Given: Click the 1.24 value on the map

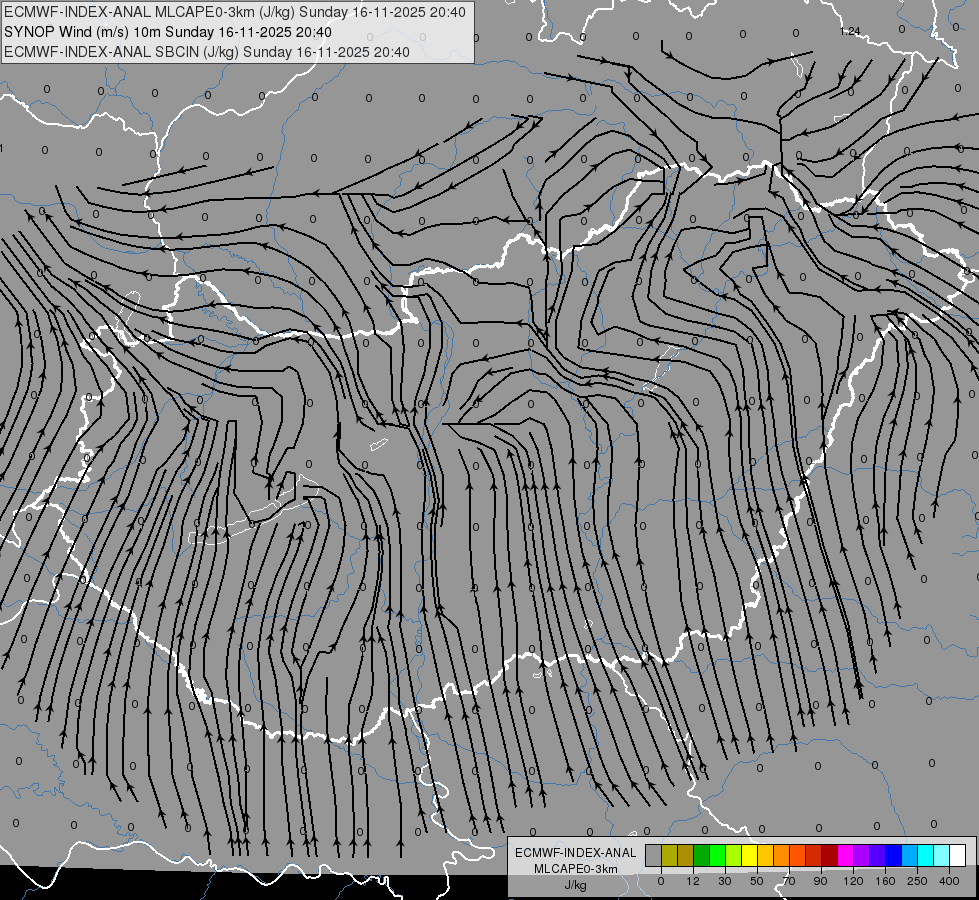Looking at the screenshot, I should [x=850, y=31].
